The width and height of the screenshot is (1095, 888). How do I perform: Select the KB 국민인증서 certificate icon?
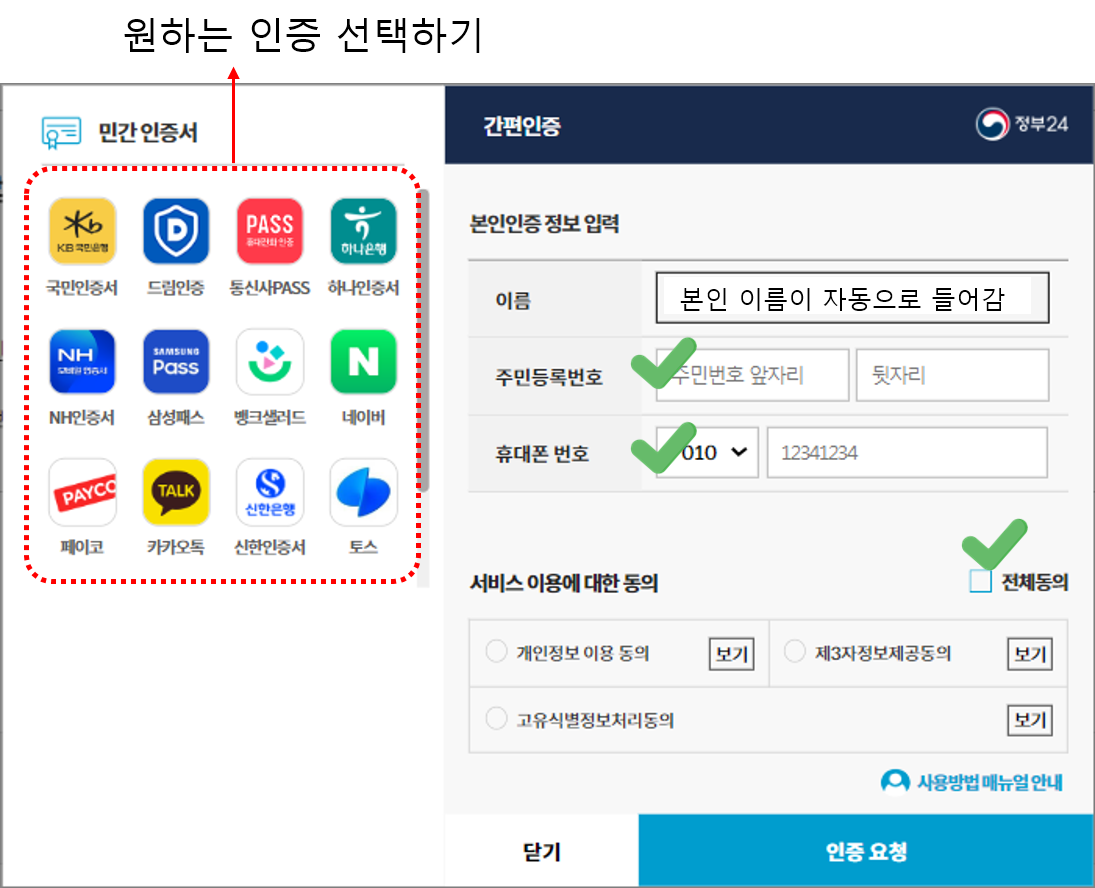(x=83, y=230)
